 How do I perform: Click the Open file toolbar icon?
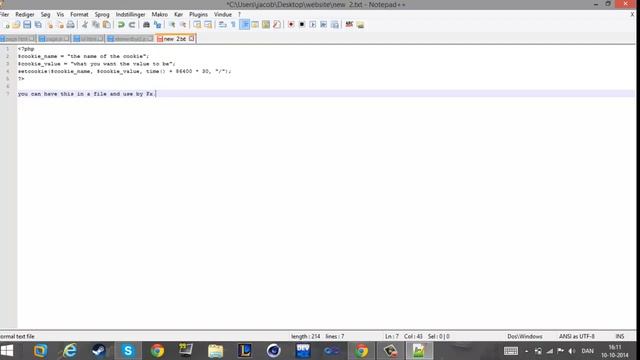coord(16,25)
